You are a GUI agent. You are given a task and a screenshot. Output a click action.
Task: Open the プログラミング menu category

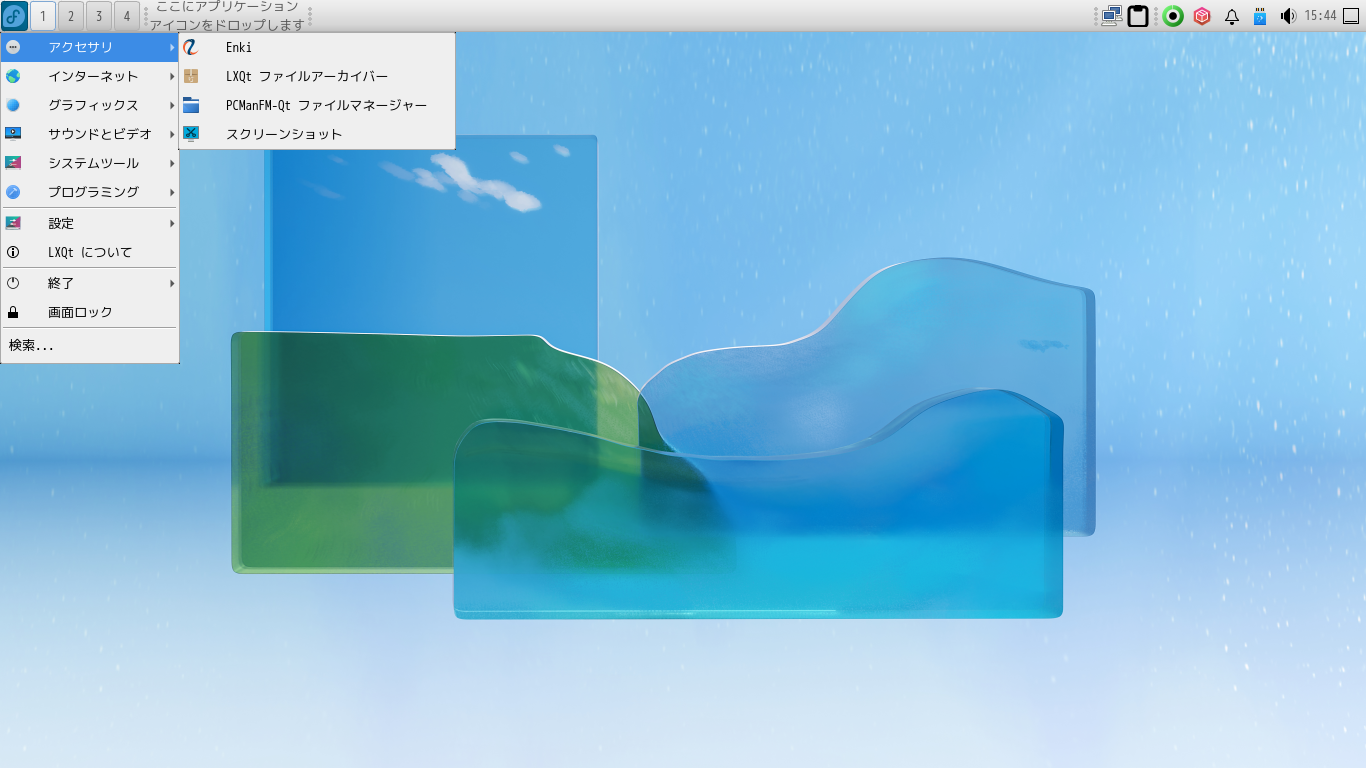pos(90,192)
